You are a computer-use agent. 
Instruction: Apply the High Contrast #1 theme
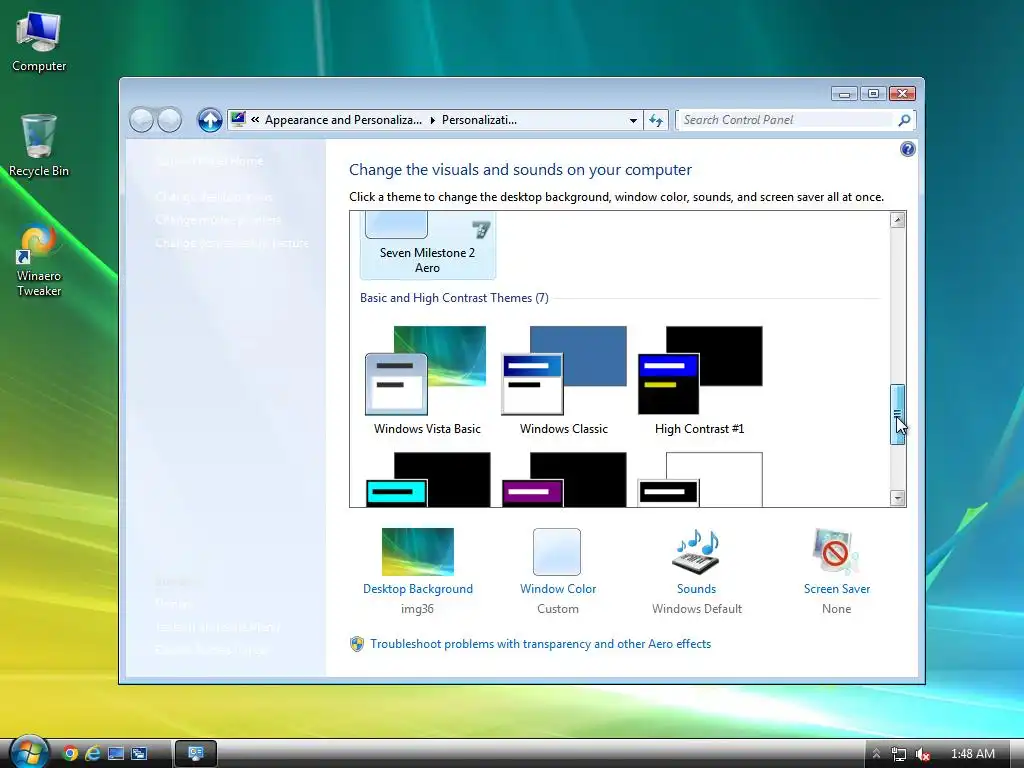point(699,381)
